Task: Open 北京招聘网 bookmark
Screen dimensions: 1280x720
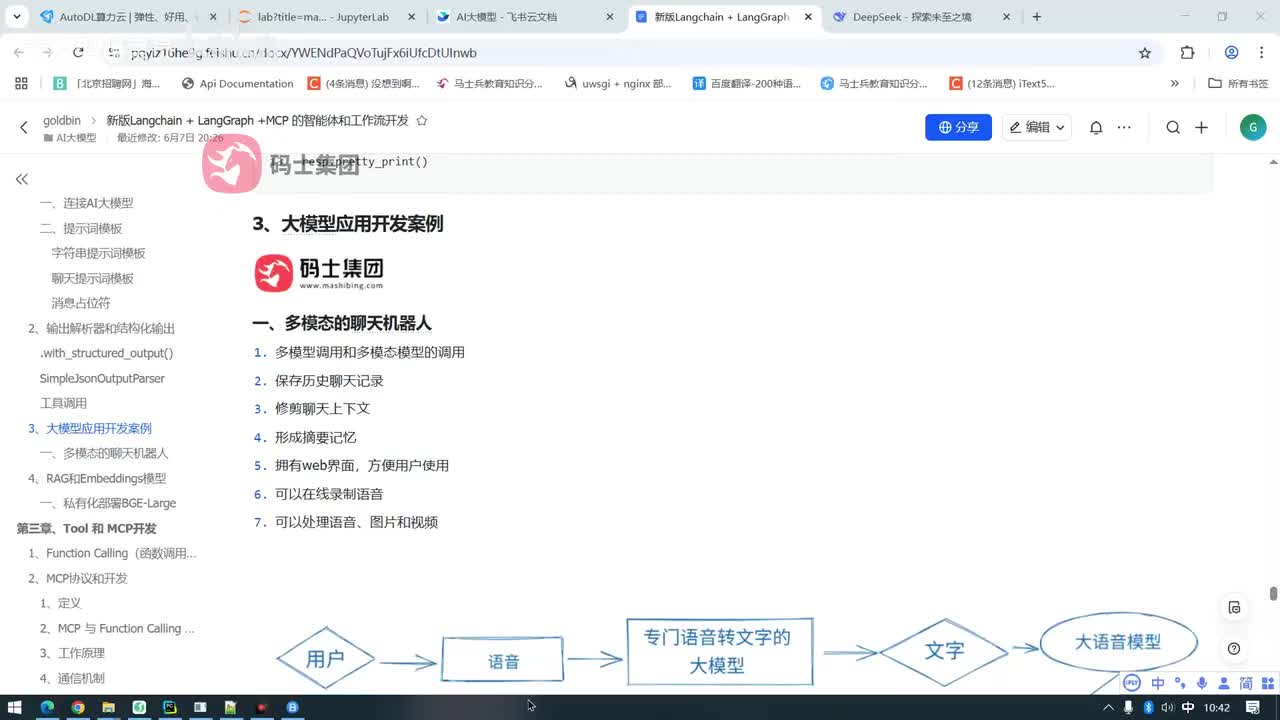Action: point(106,84)
